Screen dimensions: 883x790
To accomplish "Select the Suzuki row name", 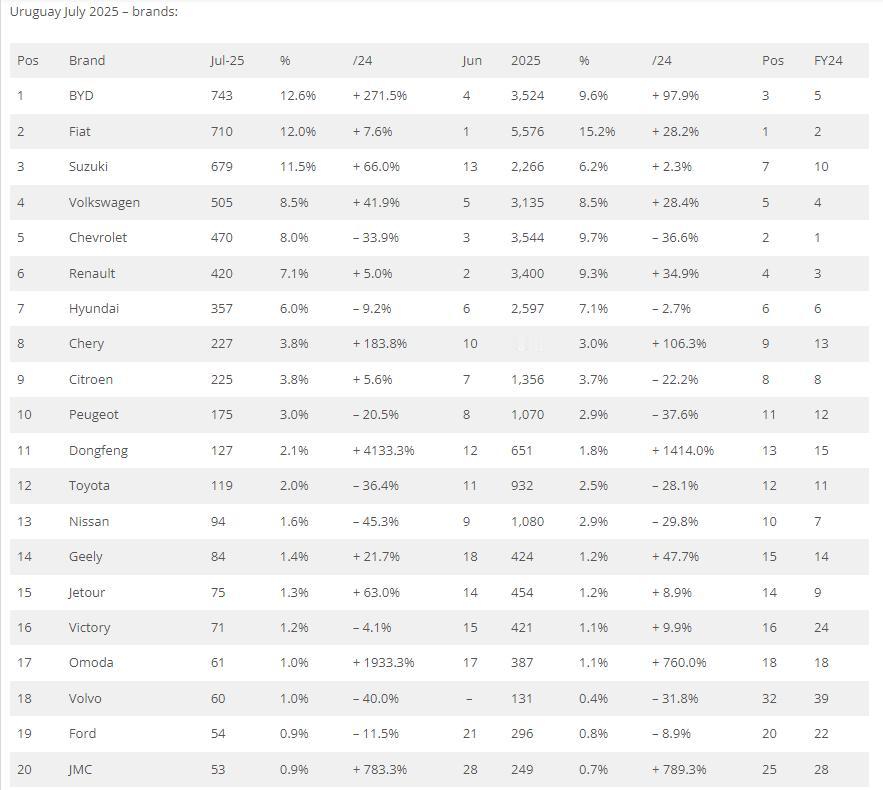I will point(88,166).
